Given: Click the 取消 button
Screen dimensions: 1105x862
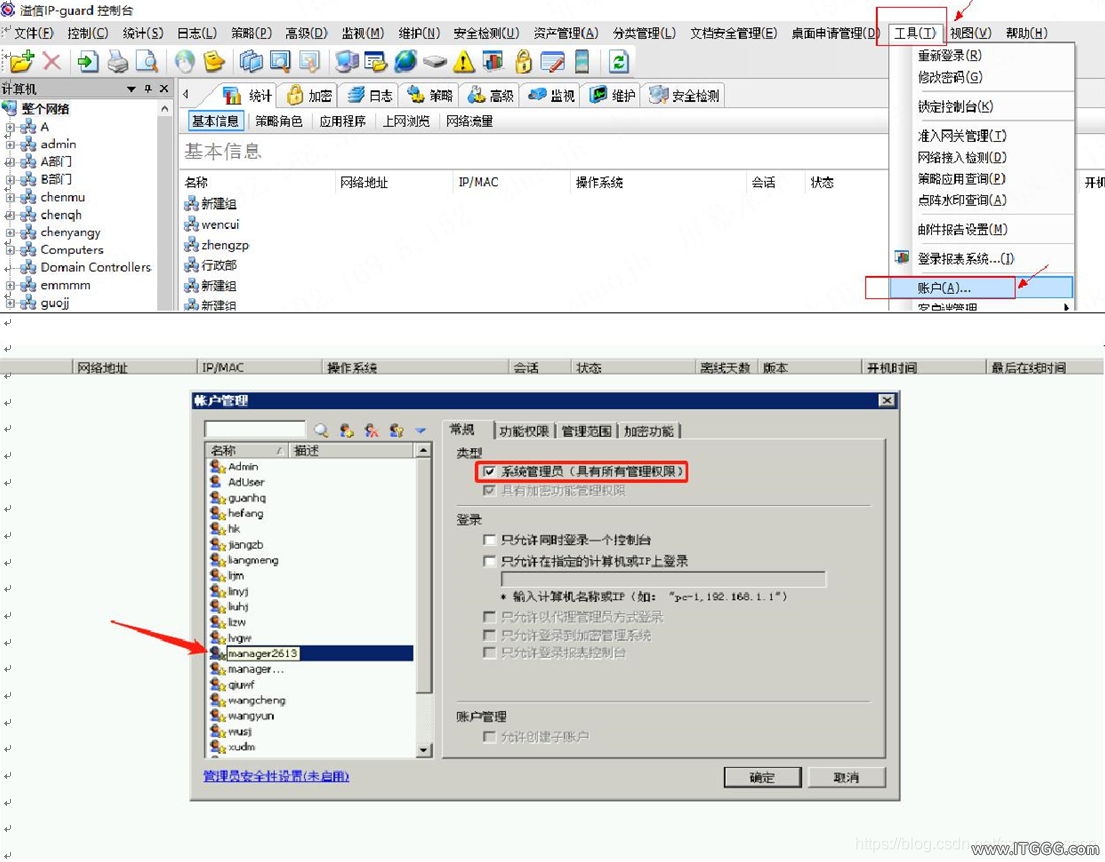Looking at the screenshot, I should pyautogui.click(x=846, y=777).
